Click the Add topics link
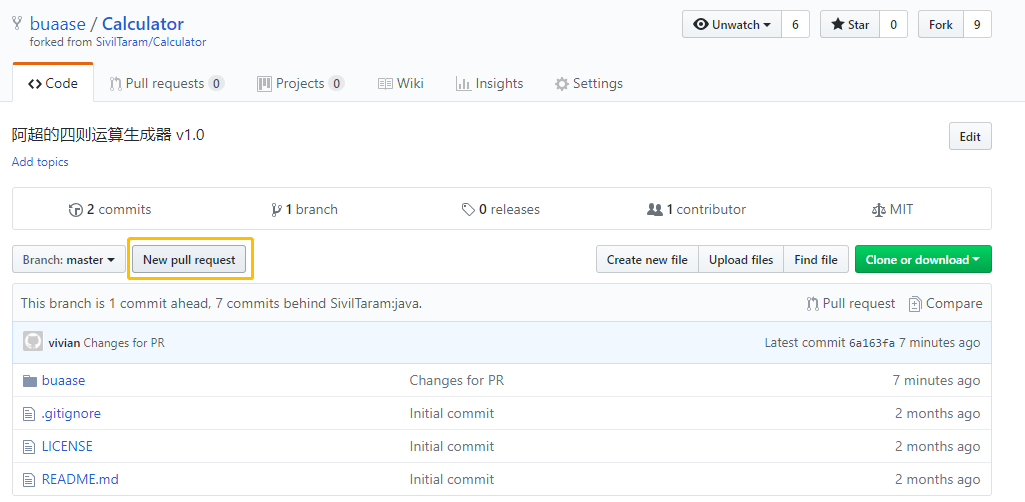This screenshot has height=502, width=1025. pos(40,161)
